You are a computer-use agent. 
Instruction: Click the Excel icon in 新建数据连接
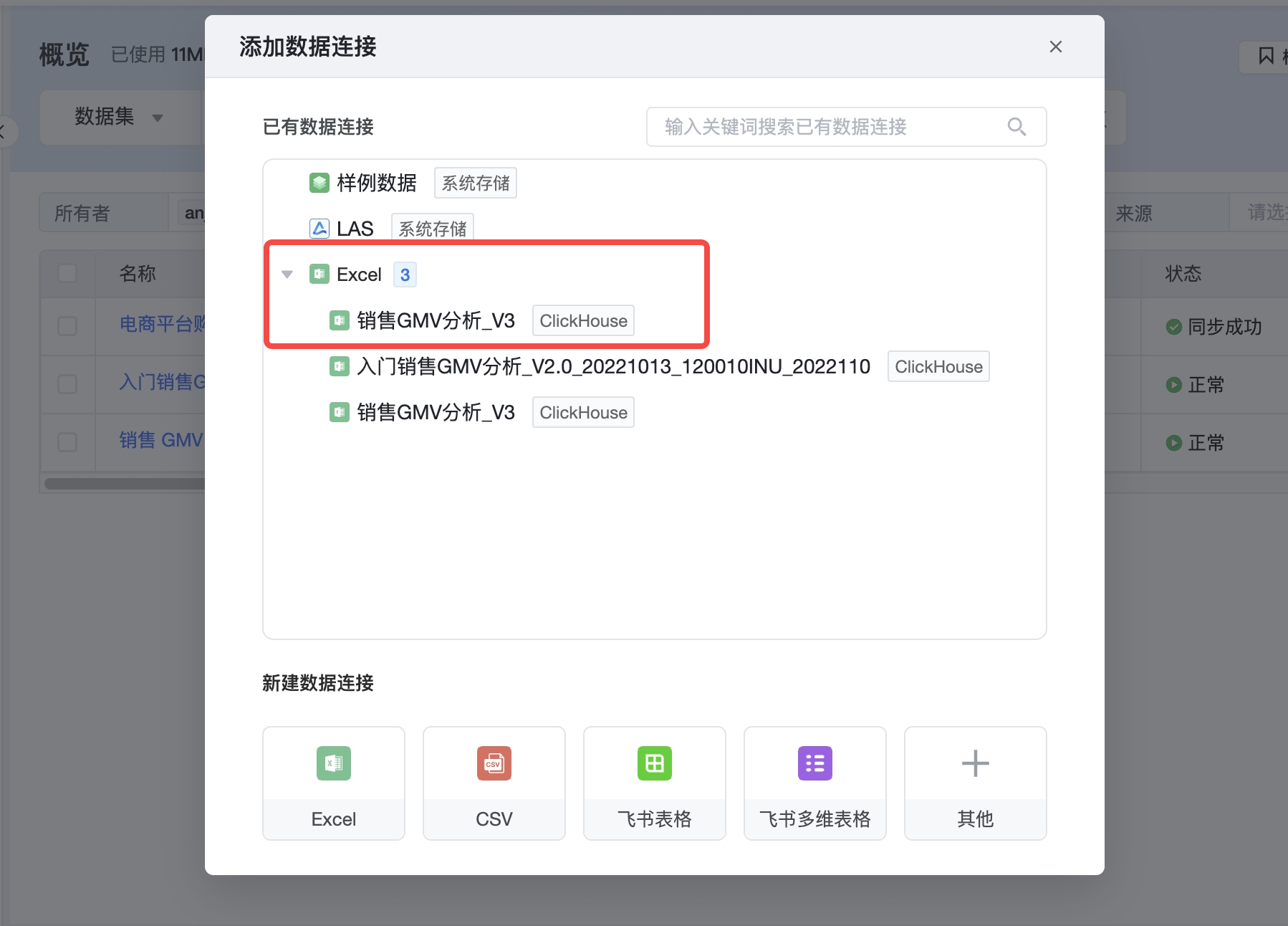tap(334, 763)
